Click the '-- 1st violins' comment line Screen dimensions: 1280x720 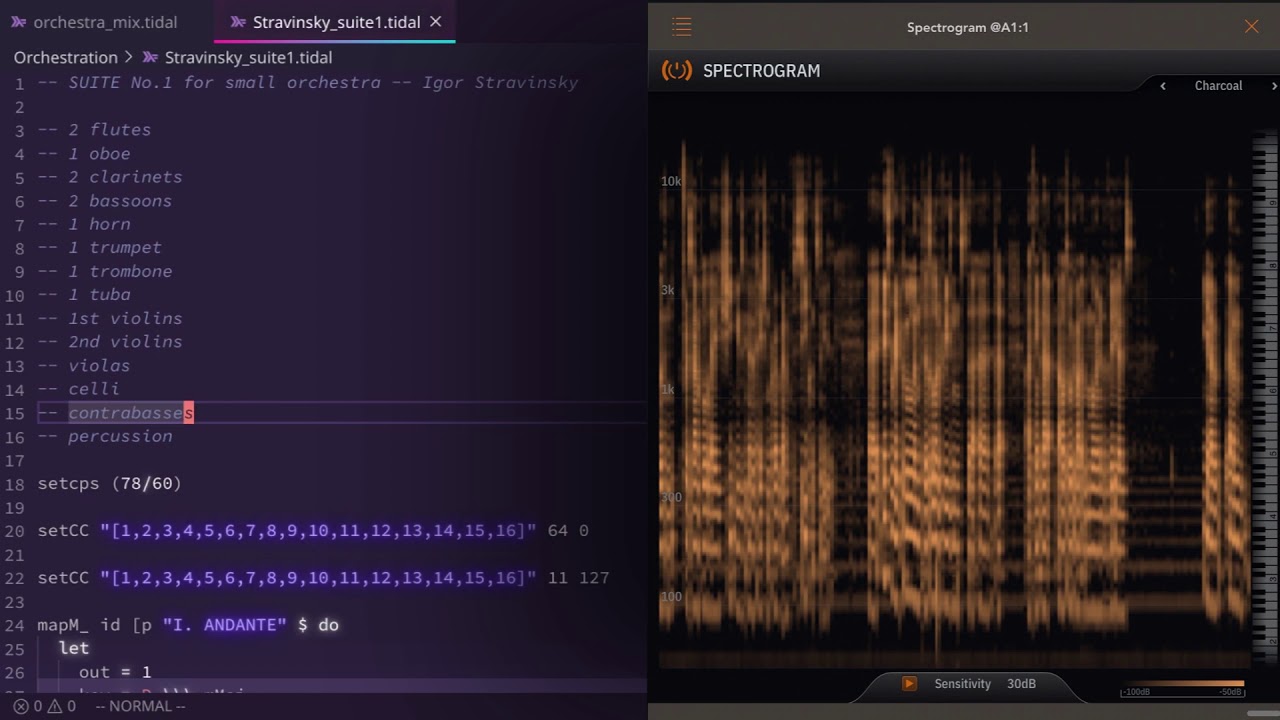(x=110, y=318)
